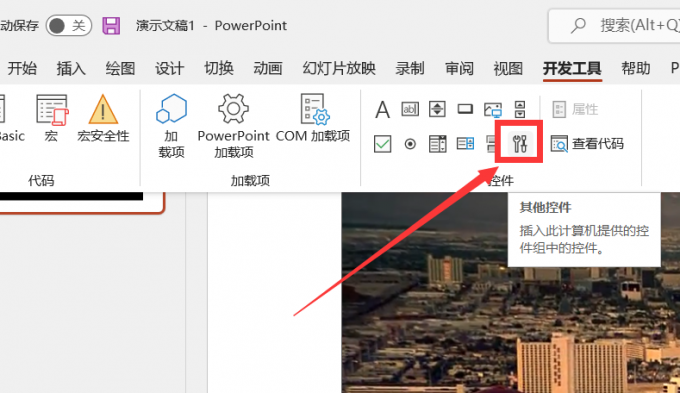Viewport: 680px width, 393px height.
Task: Click the search box in title bar
Action: click(614, 26)
